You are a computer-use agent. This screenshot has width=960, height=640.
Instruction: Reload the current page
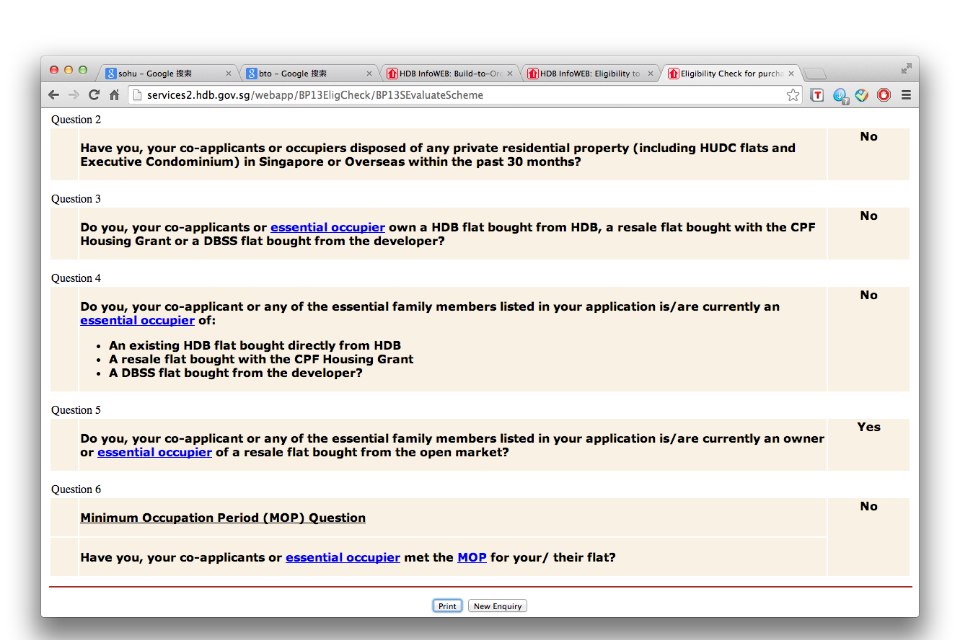click(x=94, y=95)
